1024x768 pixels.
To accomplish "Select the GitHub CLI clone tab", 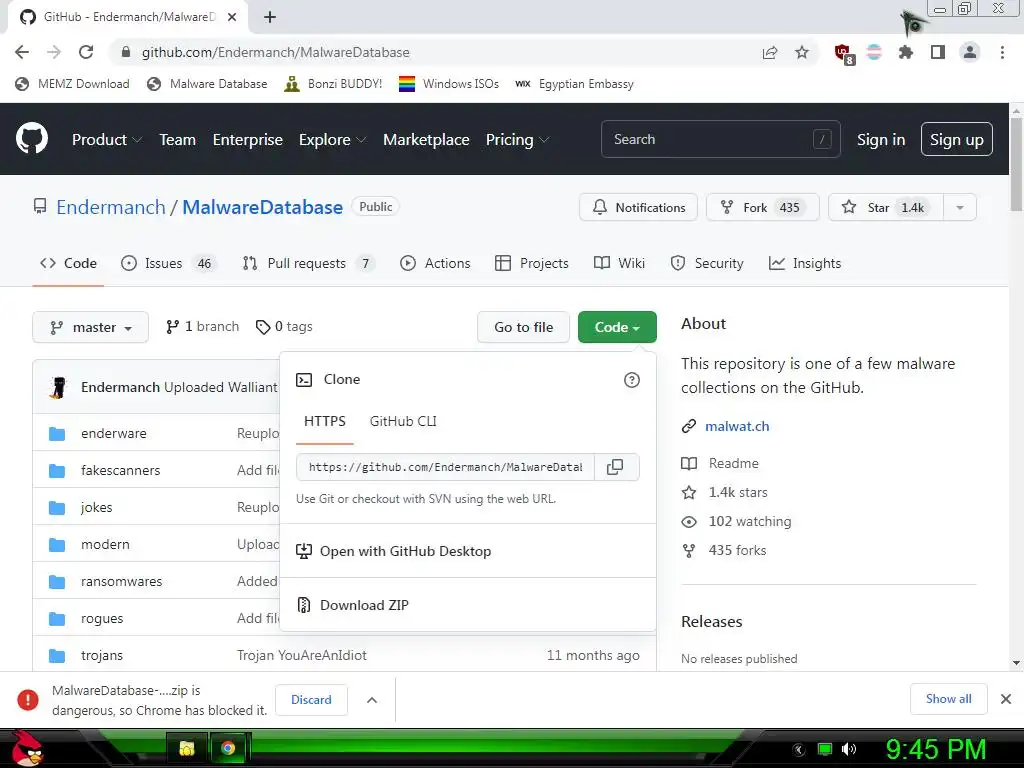I will 403,421.
